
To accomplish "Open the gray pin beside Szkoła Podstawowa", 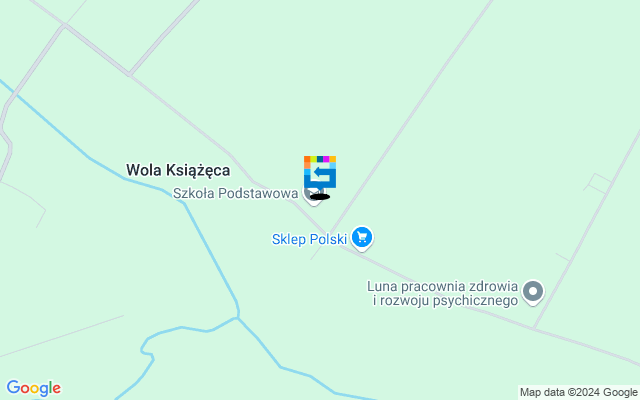I will coord(313,194).
